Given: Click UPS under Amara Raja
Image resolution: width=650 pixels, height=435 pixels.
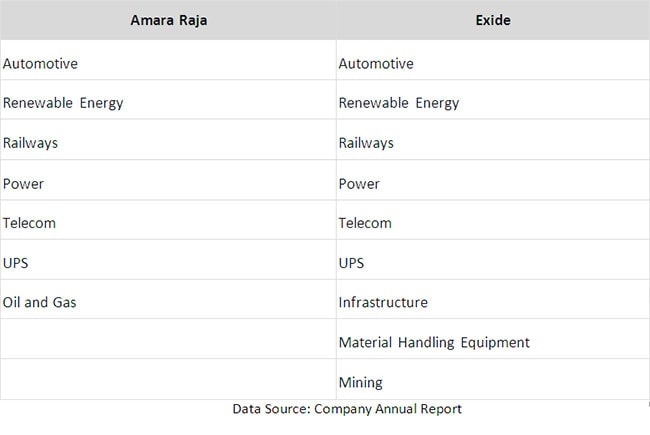Looking at the screenshot, I should [x=17, y=263].
